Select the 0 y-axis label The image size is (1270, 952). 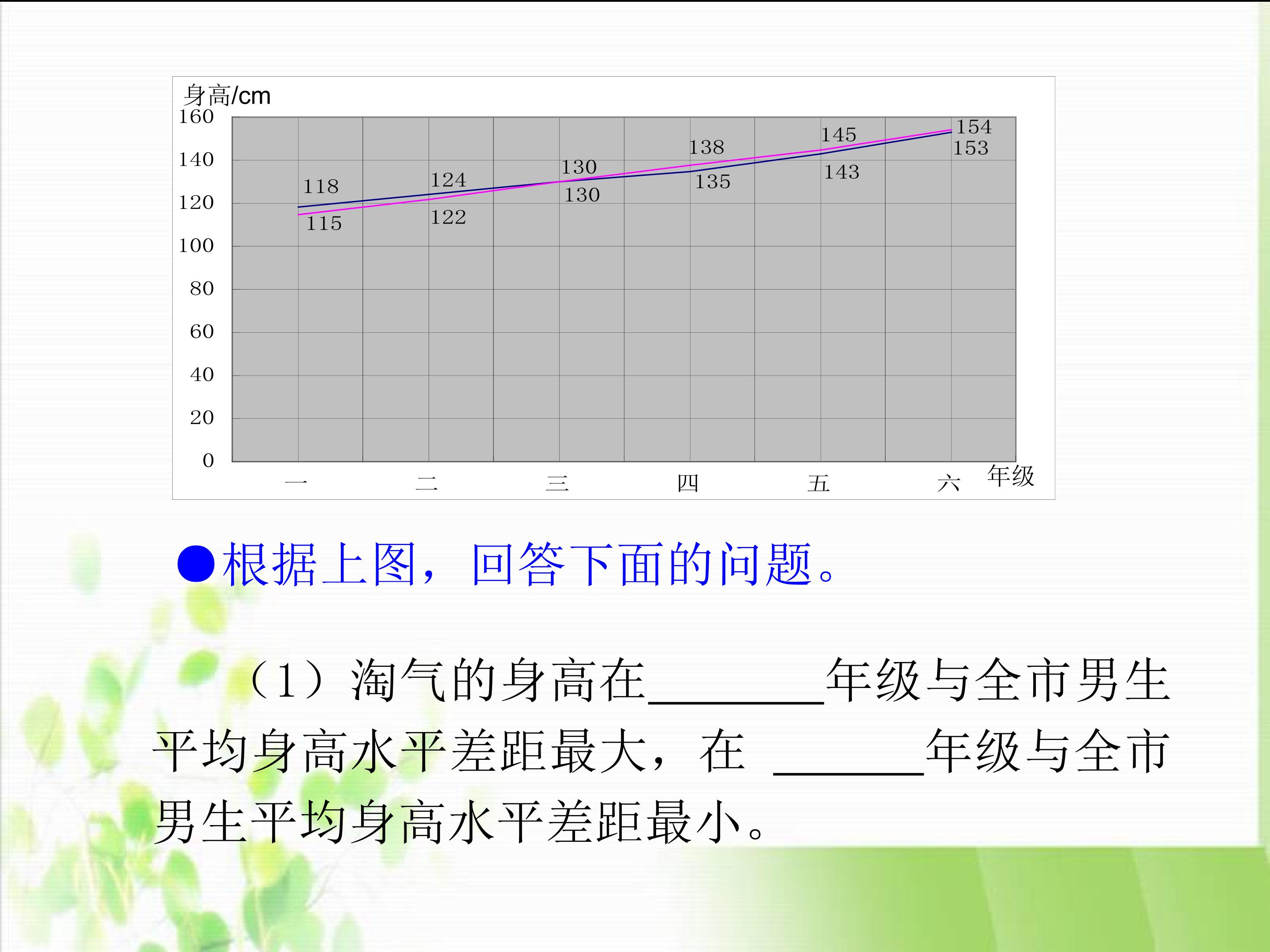coord(209,460)
